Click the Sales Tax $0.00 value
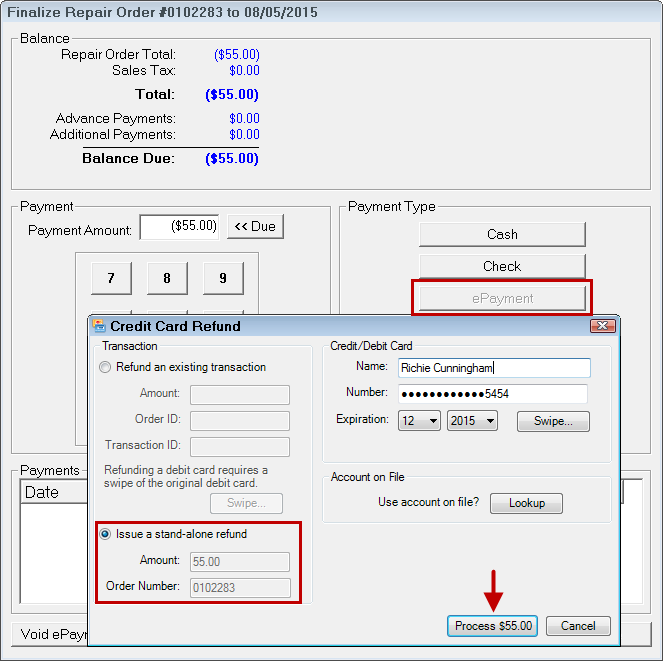The height and width of the screenshot is (661, 663). click(x=244, y=71)
